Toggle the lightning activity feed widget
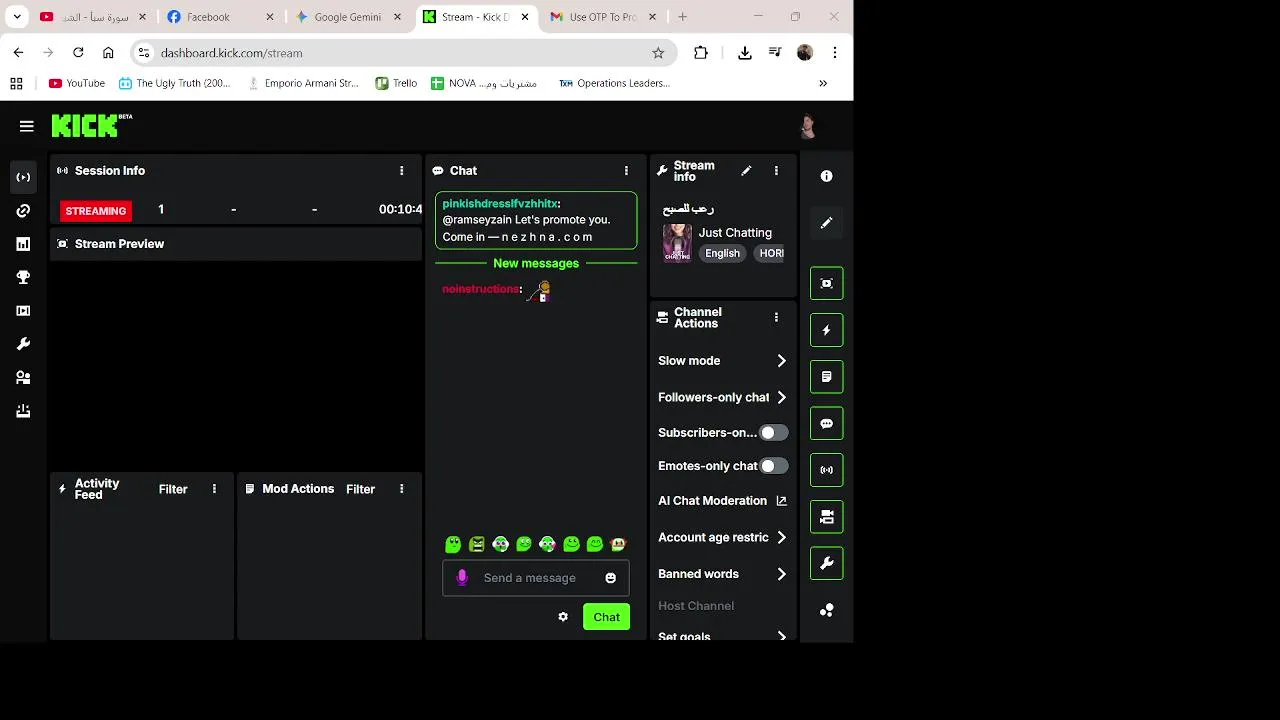This screenshot has width=1280, height=720. tap(826, 330)
